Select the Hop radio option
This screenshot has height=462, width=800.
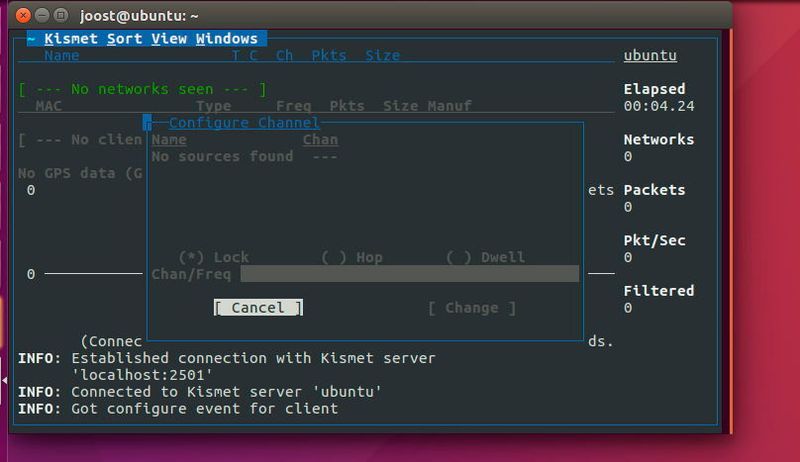tap(352, 257)
